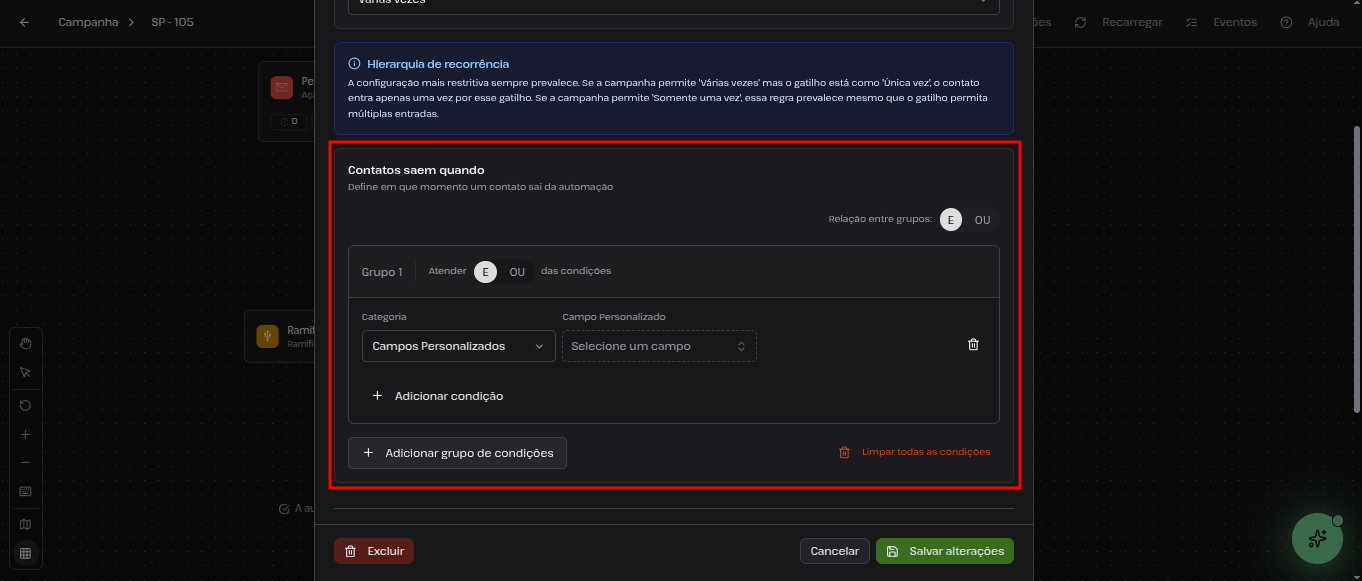Click Salvar alterações button
Image resolution: width=1362 pixels, height=581 pixels.
[945, 551]
